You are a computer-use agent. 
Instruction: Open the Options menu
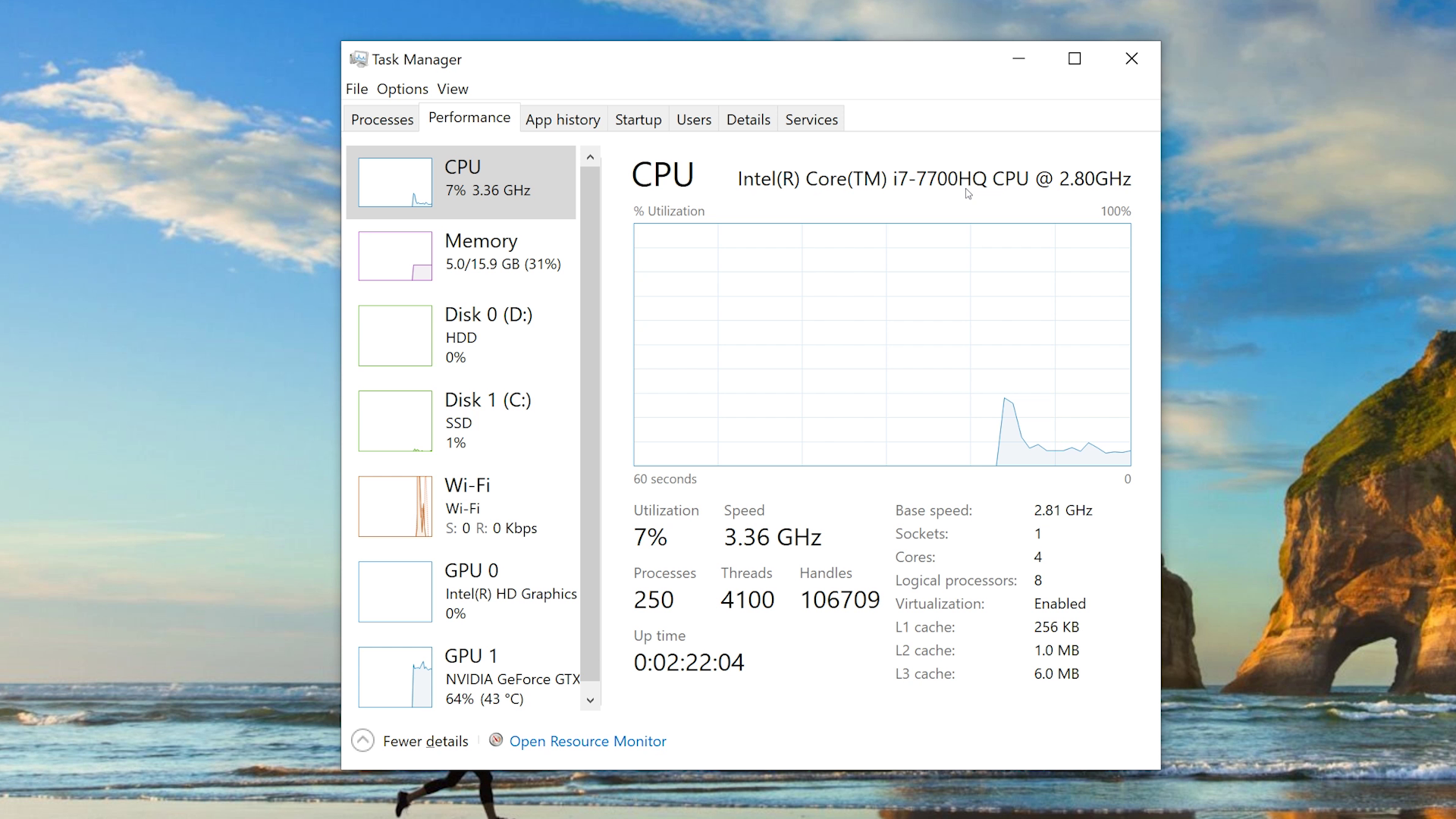pyautogui.click(x=403, y=89)
